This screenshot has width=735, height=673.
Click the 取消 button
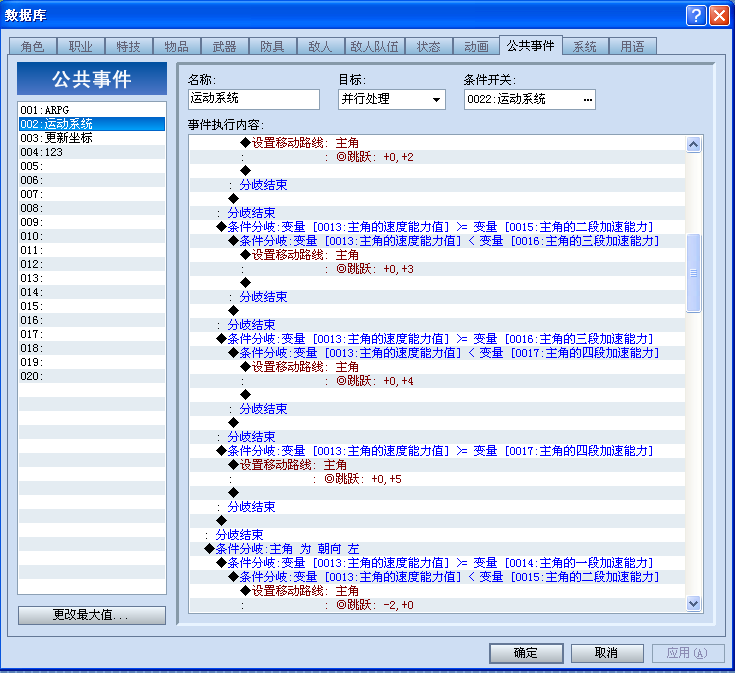607,653
